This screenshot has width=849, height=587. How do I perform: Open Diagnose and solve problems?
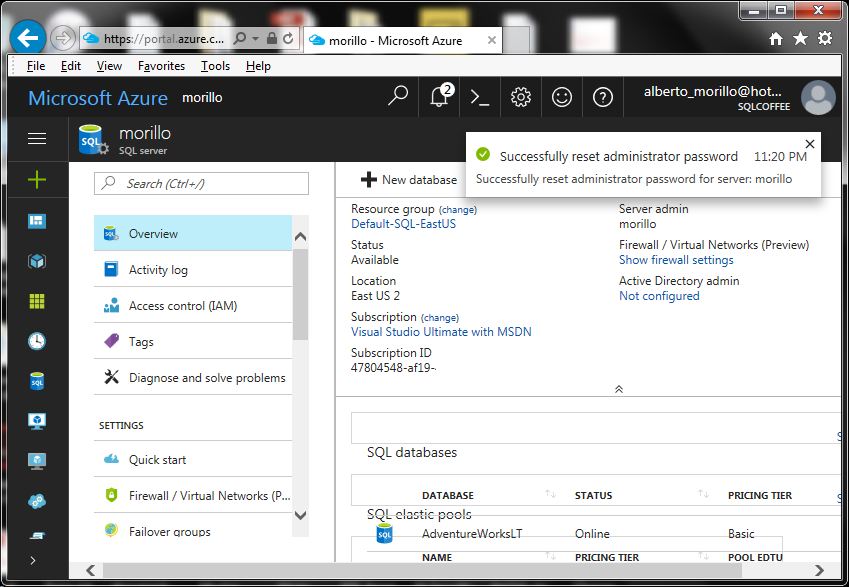pos(193,377)
